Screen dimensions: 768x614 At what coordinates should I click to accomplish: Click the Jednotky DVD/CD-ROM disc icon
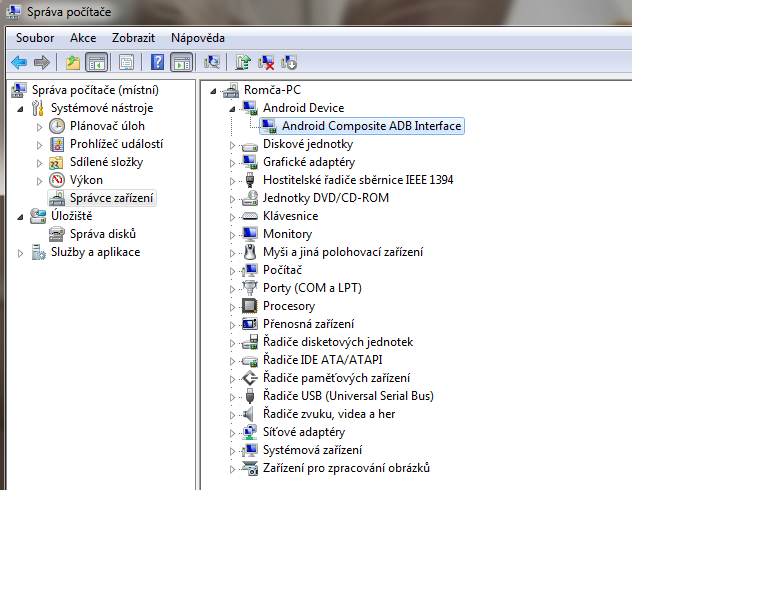(250, 198)
